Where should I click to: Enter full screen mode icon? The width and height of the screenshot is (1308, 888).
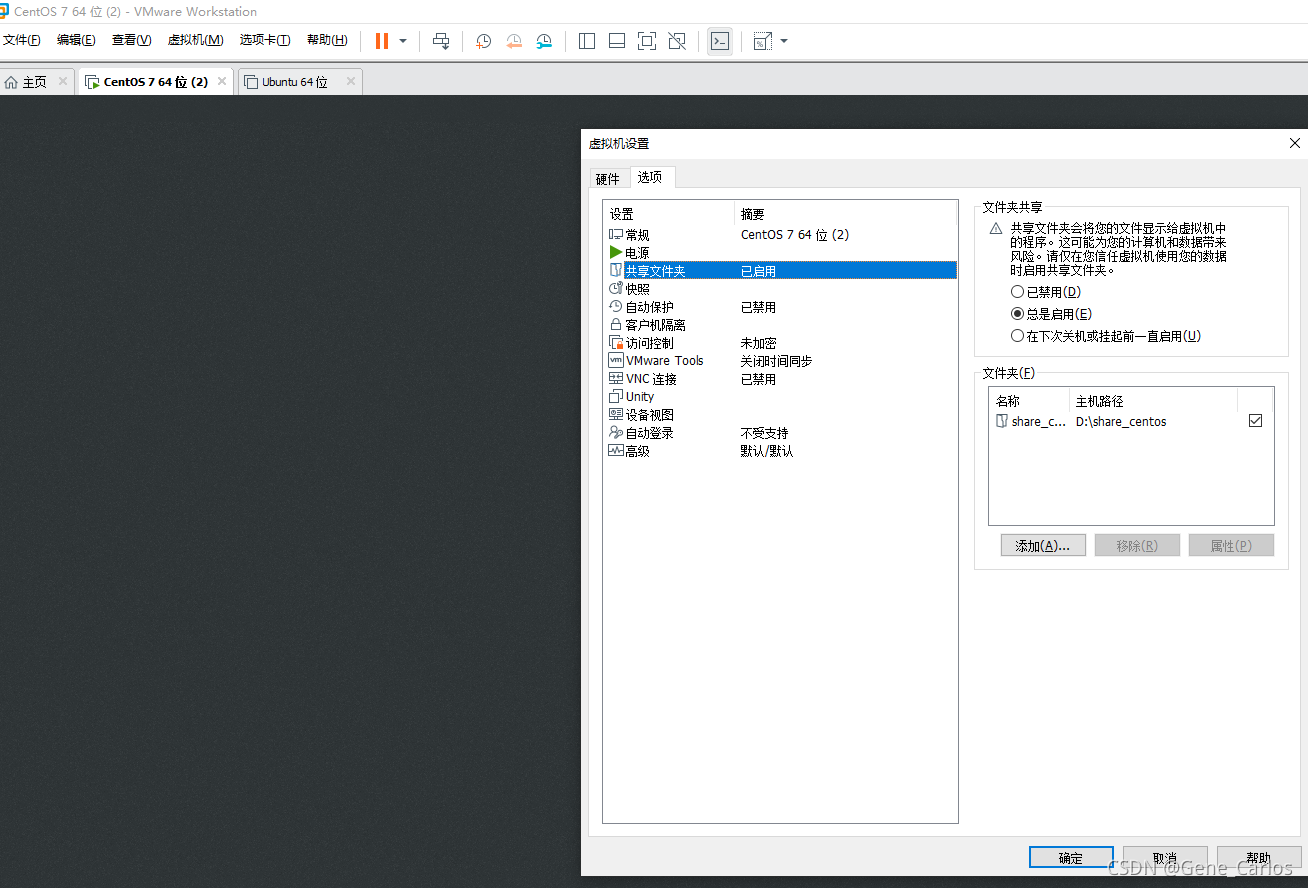[x=647, y=41]
